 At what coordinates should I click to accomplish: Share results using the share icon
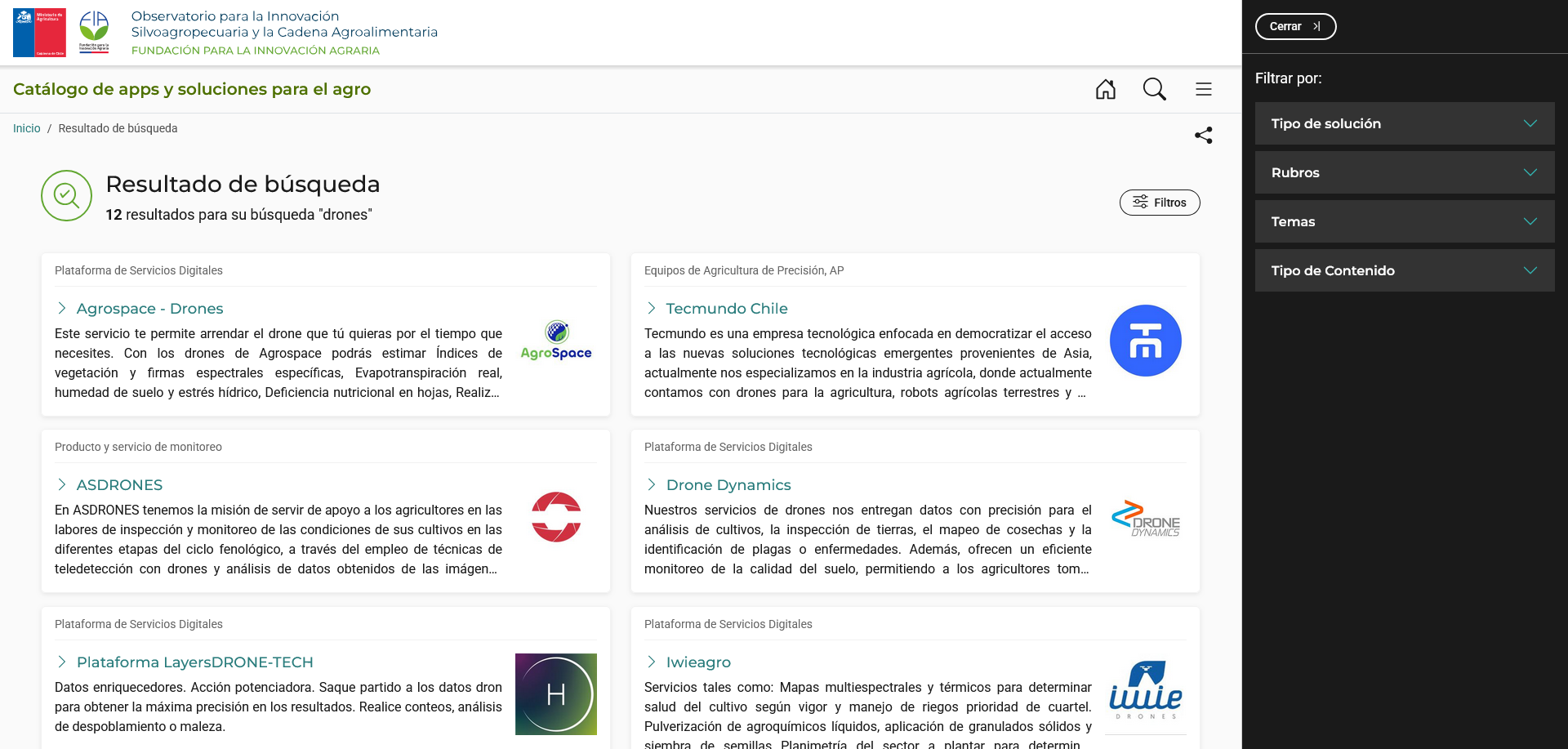pos(1203,135)
